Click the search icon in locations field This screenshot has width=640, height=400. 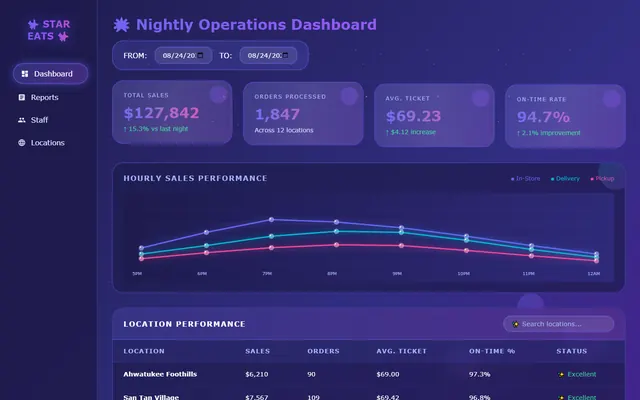click(x=516, y=324)
